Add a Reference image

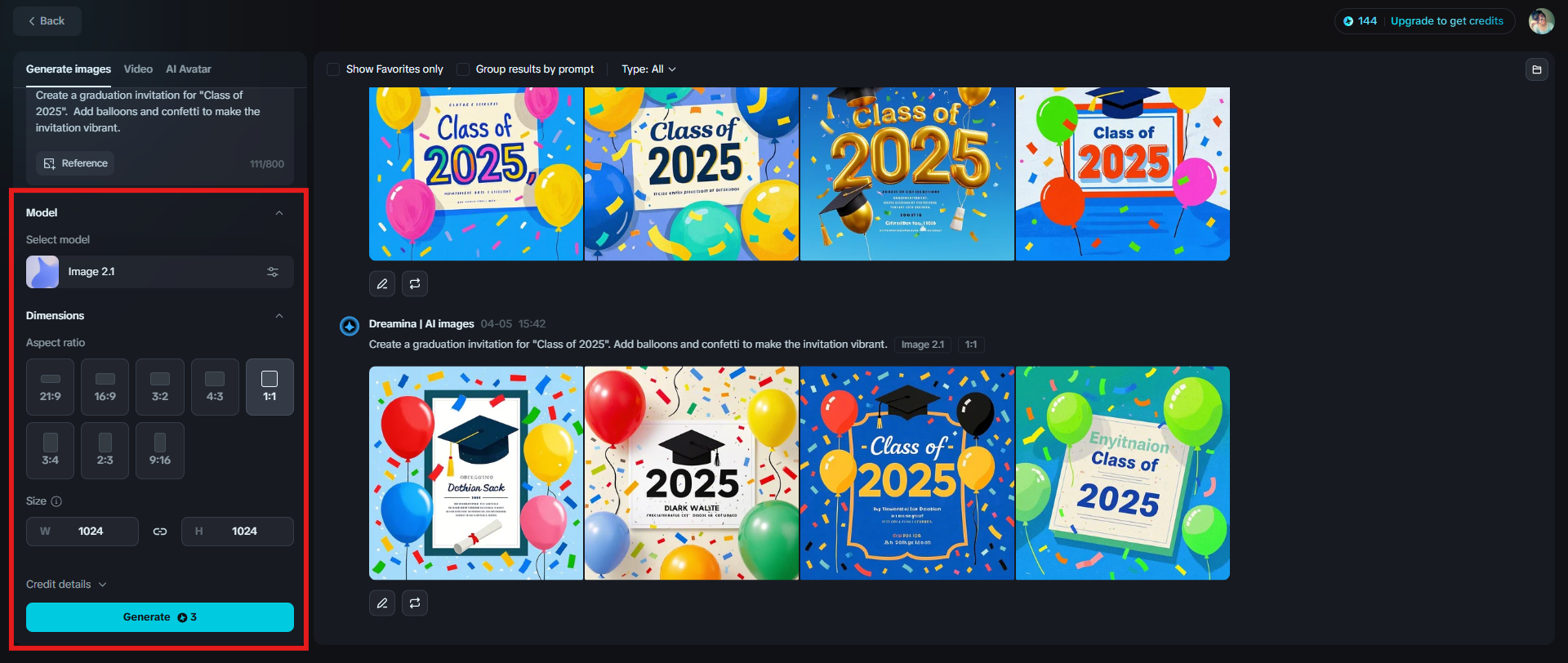pos(75,163)
